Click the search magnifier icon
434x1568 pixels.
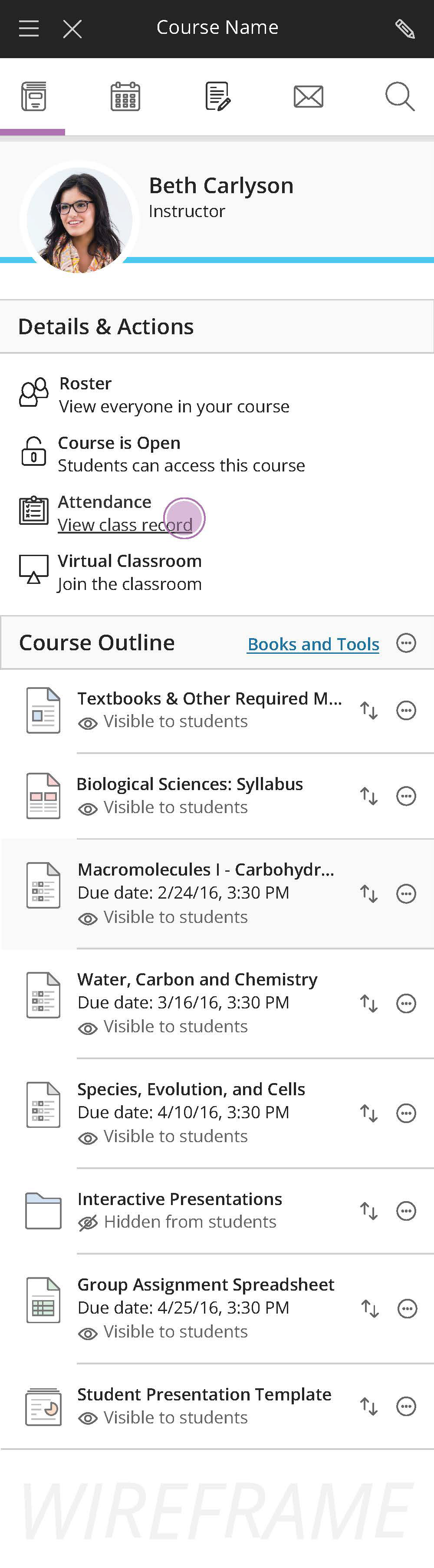point(400,96)
